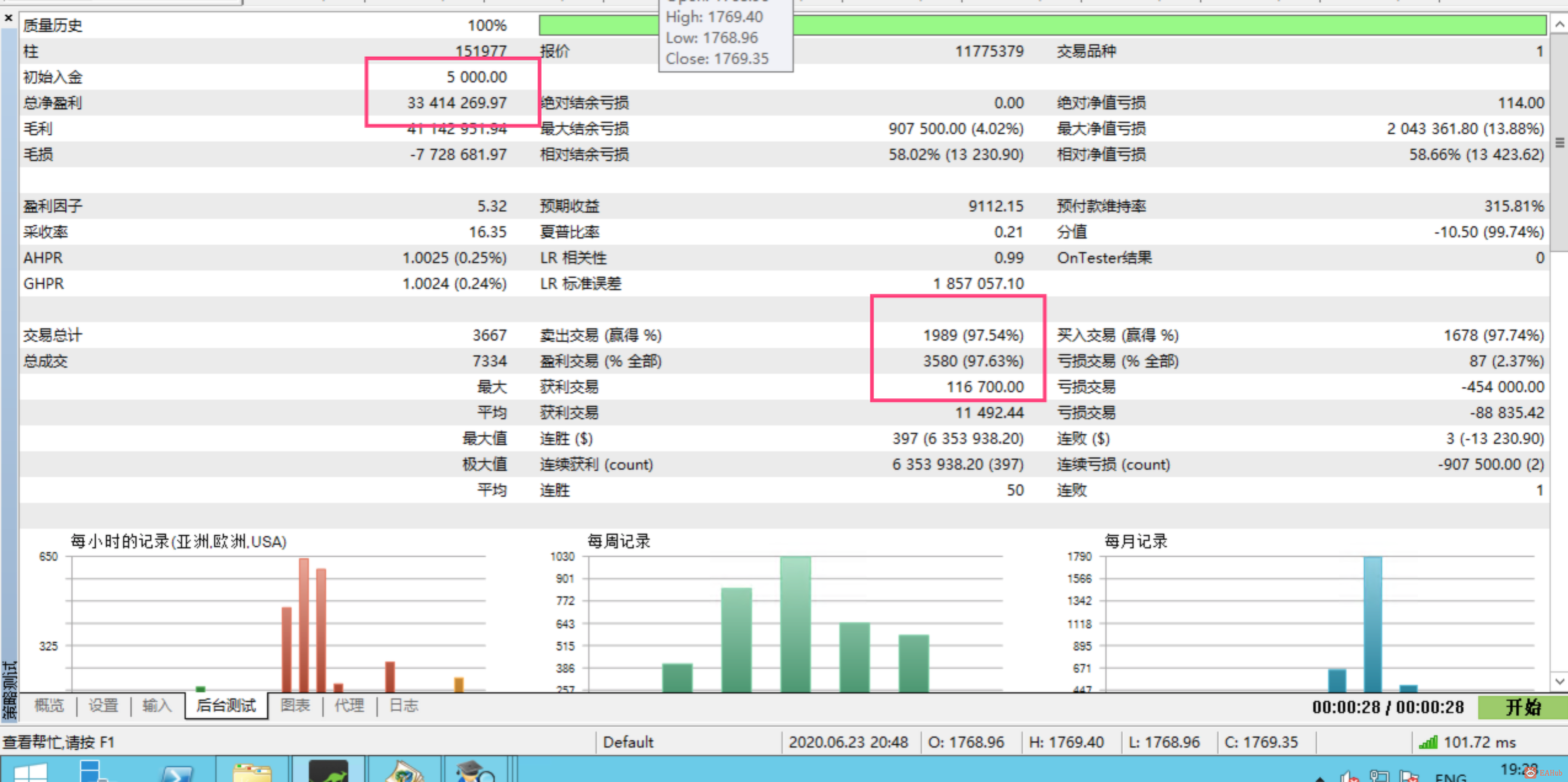
Task: Open the green-arrow trading app in taskbar
Action: [x=328, y=772]
